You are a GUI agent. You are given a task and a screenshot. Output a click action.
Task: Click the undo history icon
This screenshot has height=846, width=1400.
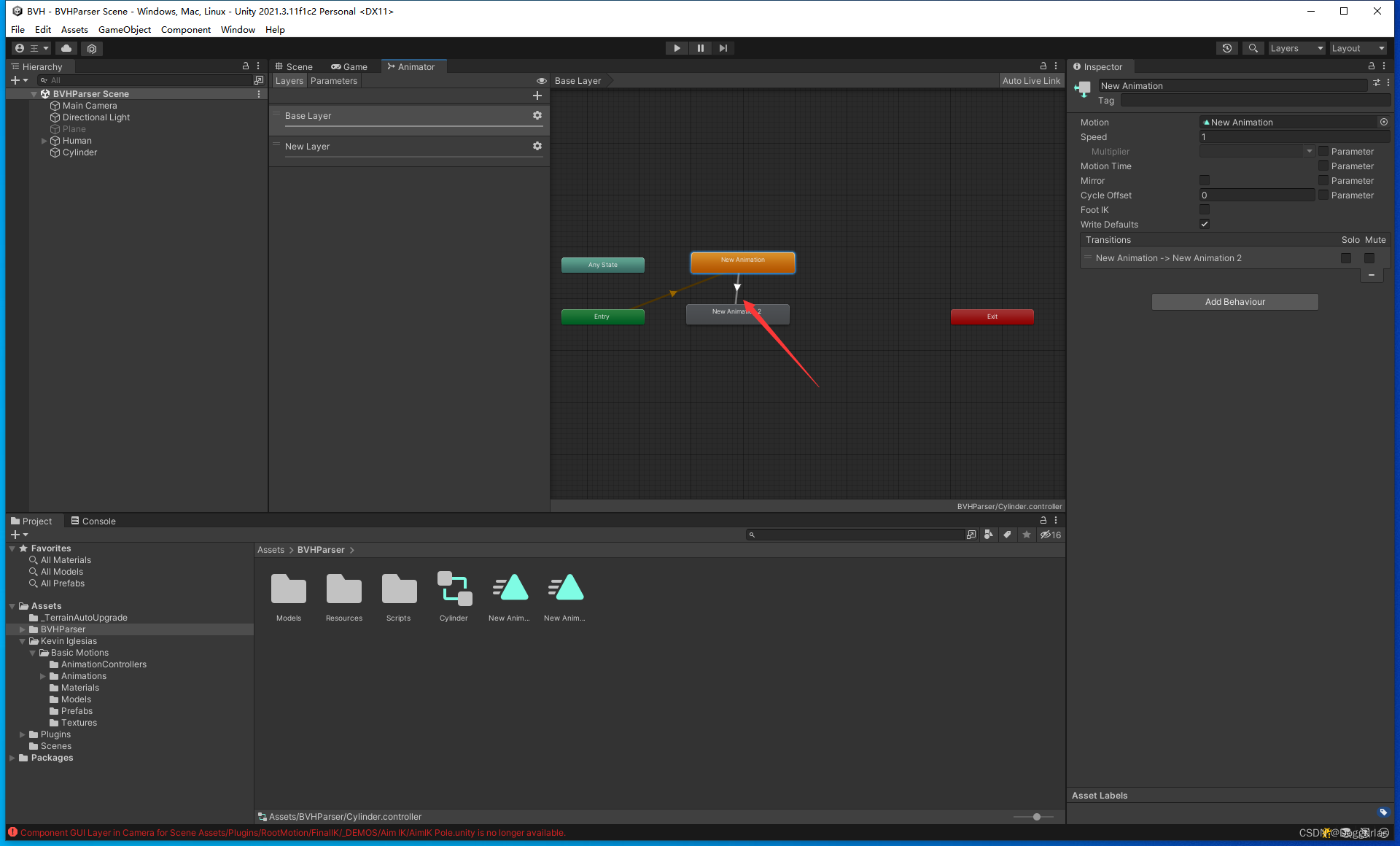pos(1227,48)
